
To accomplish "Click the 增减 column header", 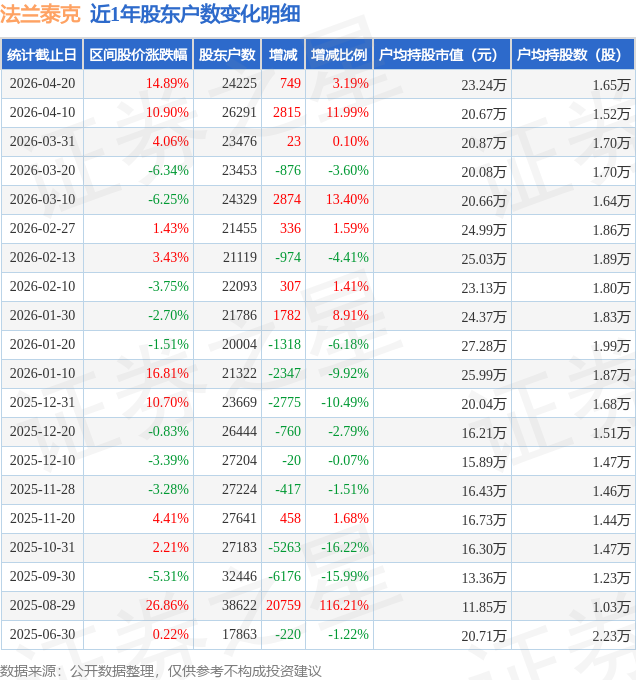I will (283, 55).
